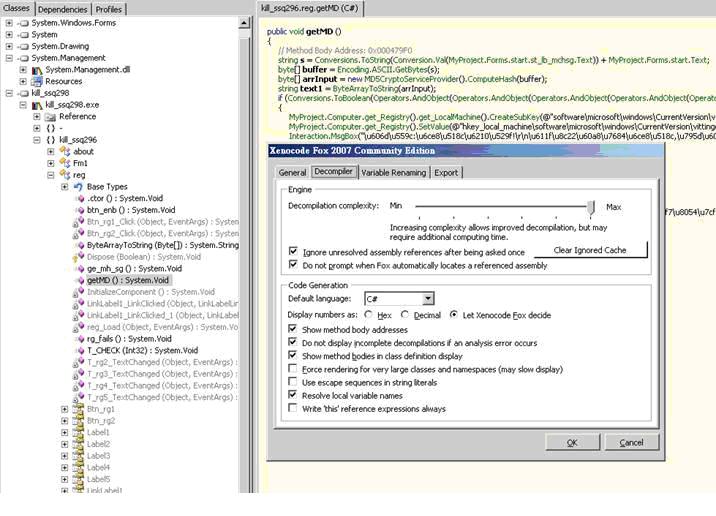Click the Base Types arrow icon
This screenshot has height=516, width=716.
click(79, 187)
